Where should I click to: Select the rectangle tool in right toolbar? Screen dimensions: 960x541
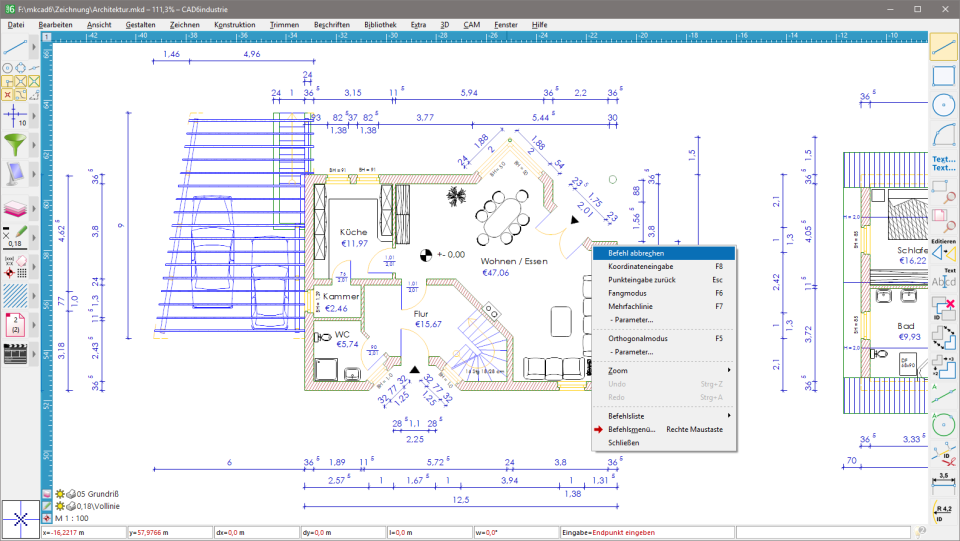[x=943, y=76]
